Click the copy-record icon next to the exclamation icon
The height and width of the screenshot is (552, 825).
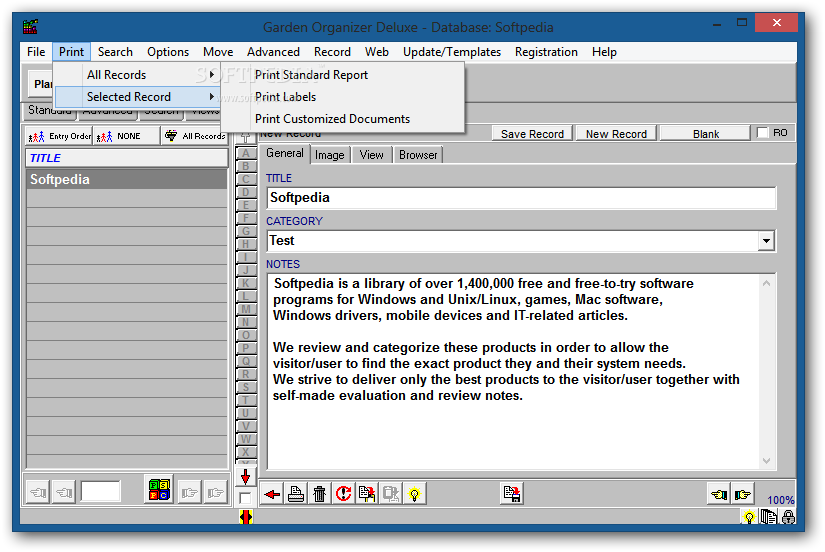(367, 494)
